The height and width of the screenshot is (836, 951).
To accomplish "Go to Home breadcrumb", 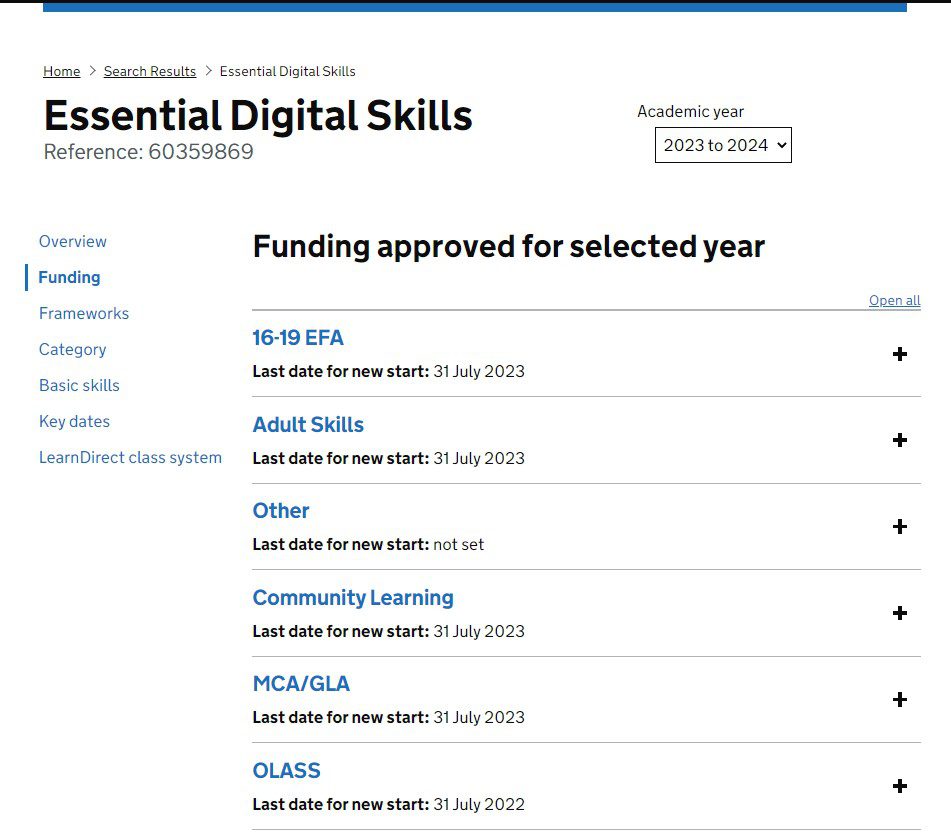I will click(x=62, y=71).
